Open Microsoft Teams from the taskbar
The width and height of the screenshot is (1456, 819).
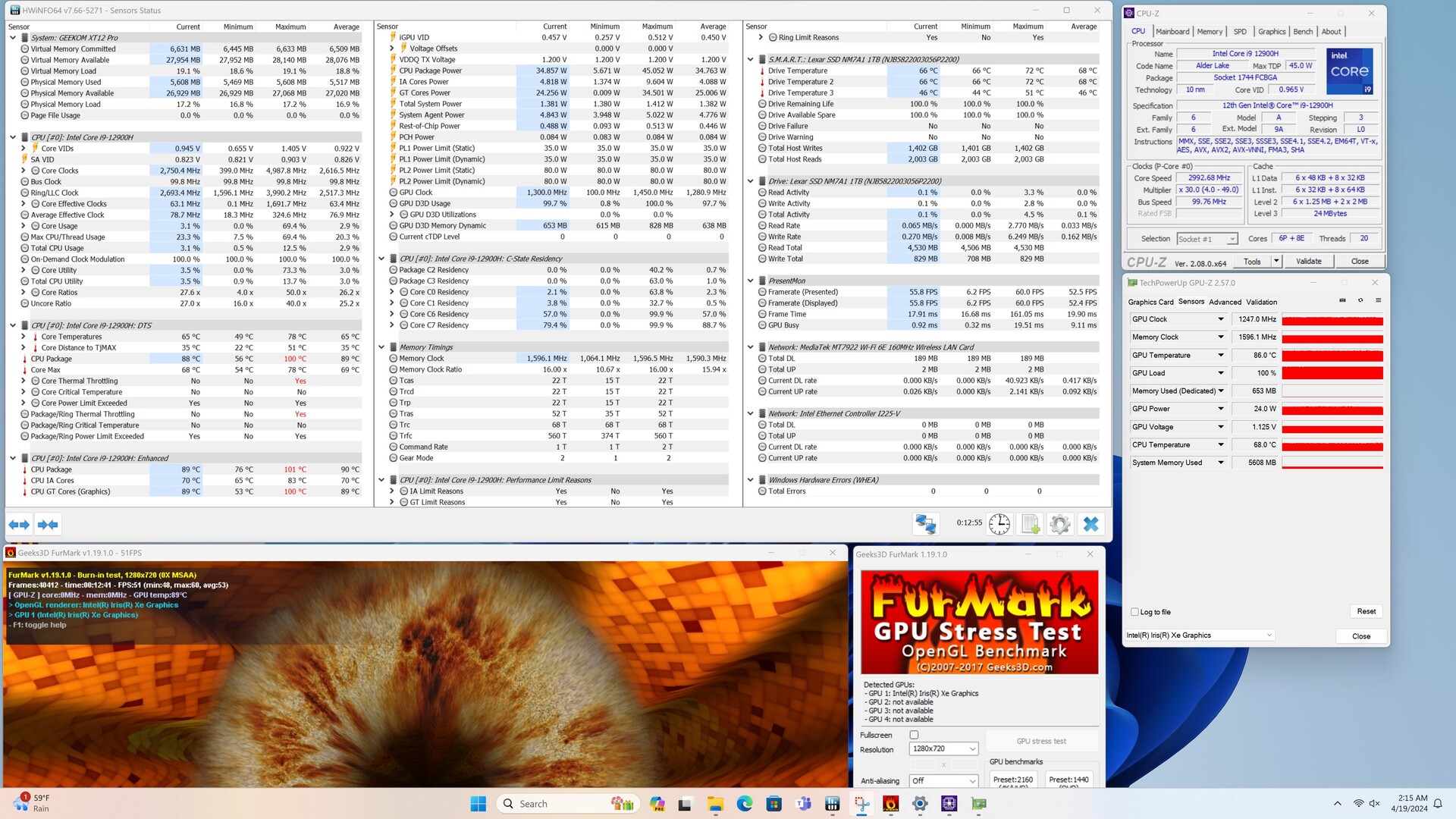(803, 804)
